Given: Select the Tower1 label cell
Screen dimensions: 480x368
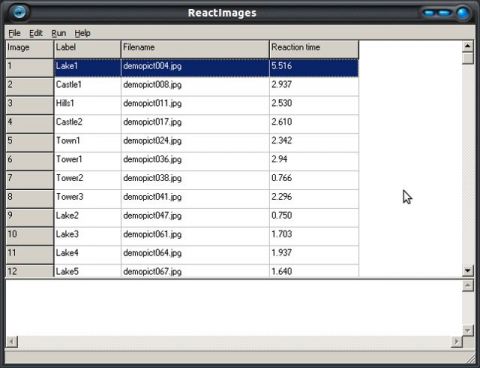Looking at the screenshot, I should pyautogui.click(x=88, y=161).
